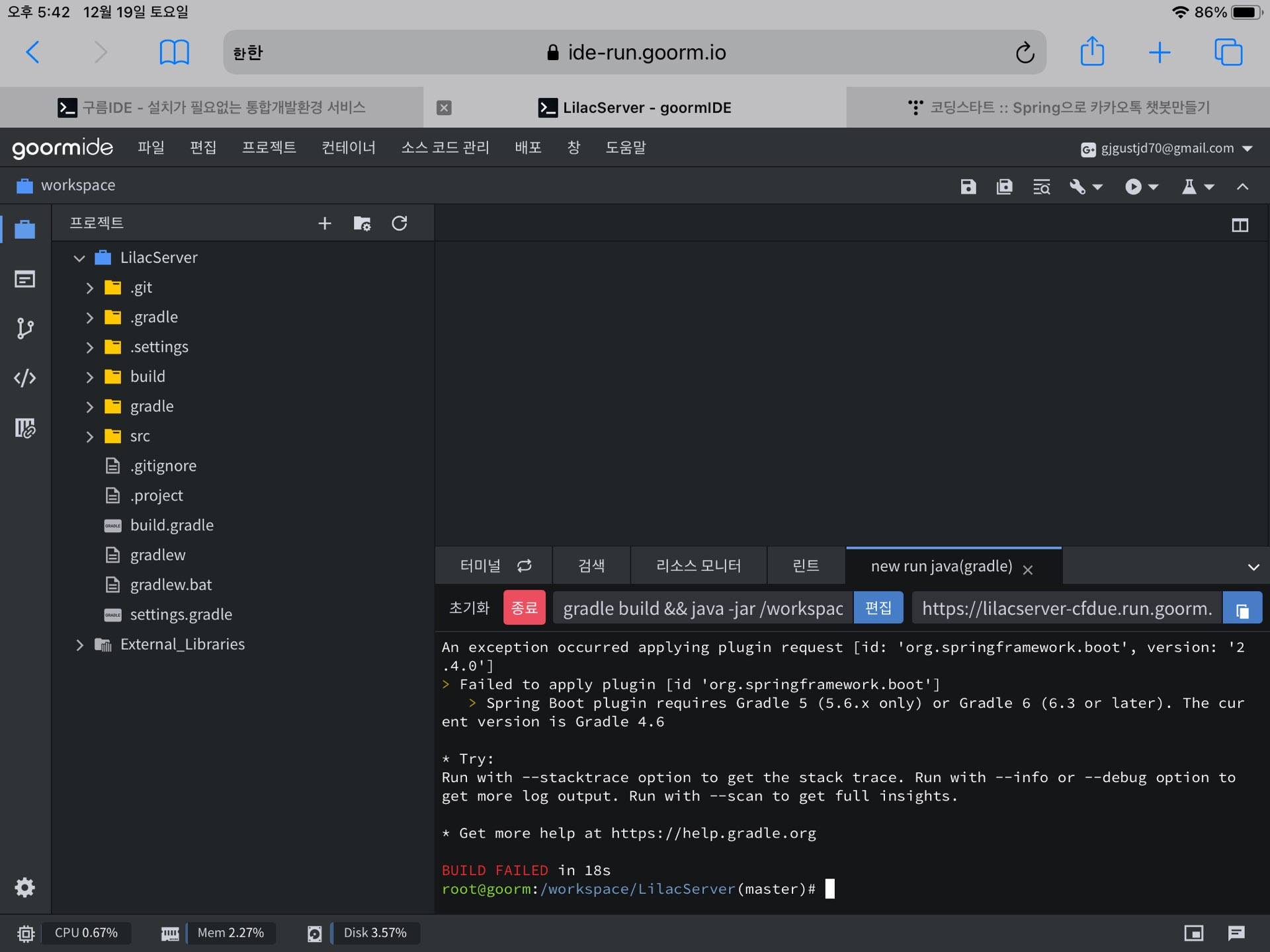Screen dimensions: 1270x952
Task: Collapse the top toolbar with up chevron
Action: 1242,187
